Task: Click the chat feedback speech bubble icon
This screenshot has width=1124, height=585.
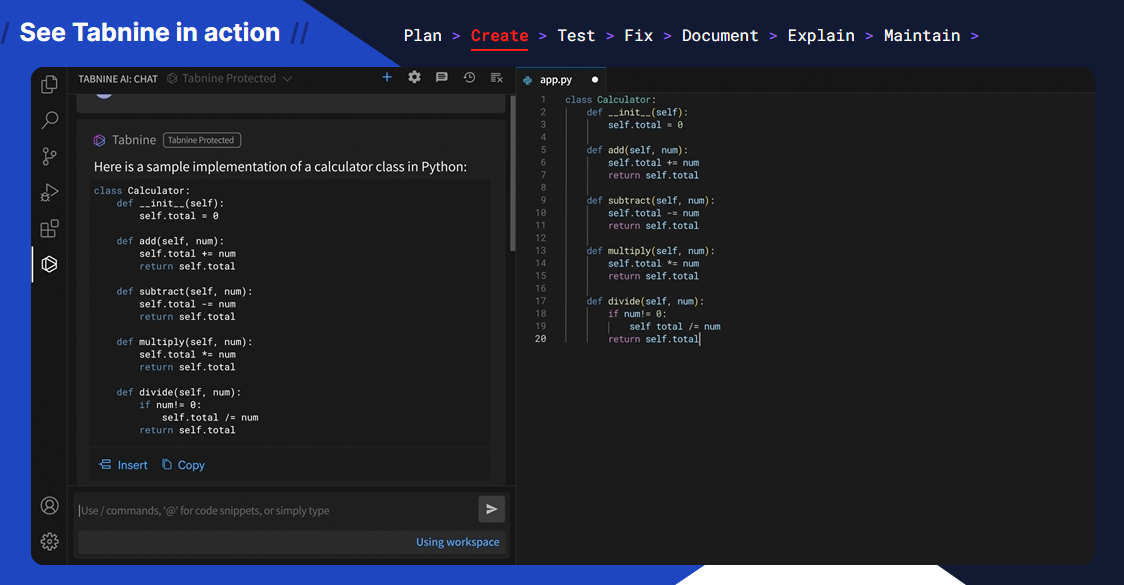Action: click(442, 77)
